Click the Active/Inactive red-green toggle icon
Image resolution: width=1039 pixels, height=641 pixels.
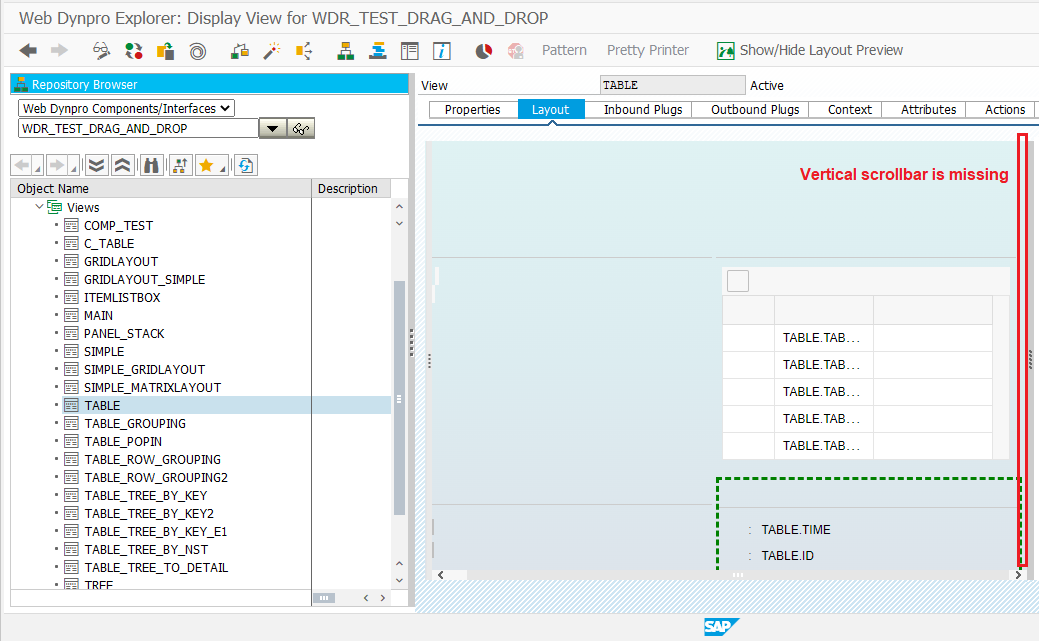coord(134,50)
